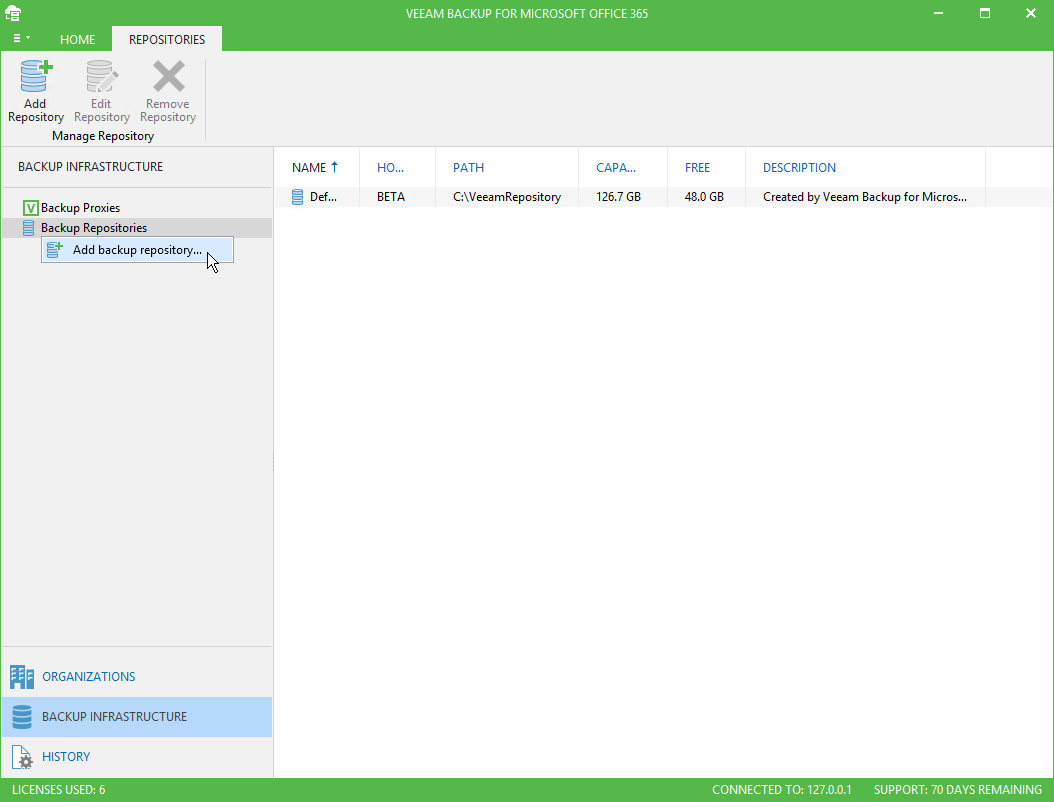Image resolution: width=1054 pixels, height=802 pixels.
Task: Sort by the NAME column header
Action: (x=309, y=167)
